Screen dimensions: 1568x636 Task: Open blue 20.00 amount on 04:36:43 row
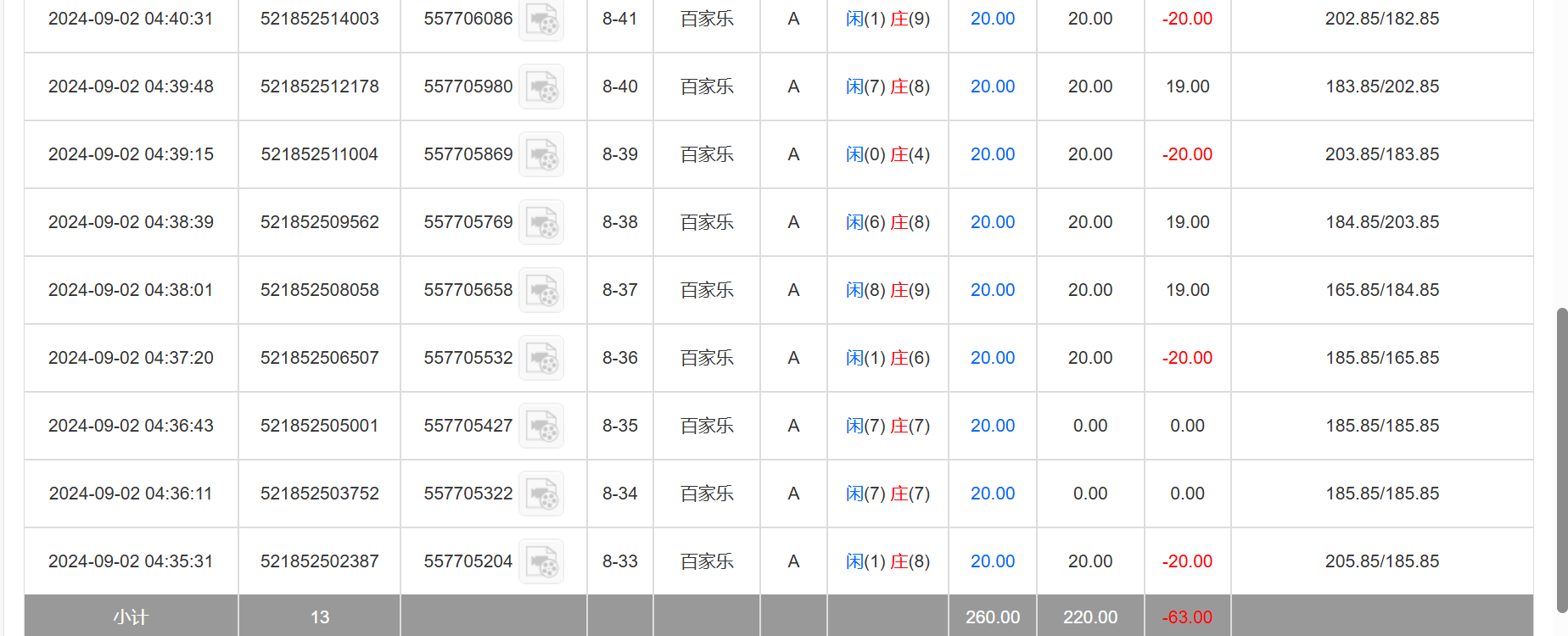pyautogui.click(x=992, y=426)
